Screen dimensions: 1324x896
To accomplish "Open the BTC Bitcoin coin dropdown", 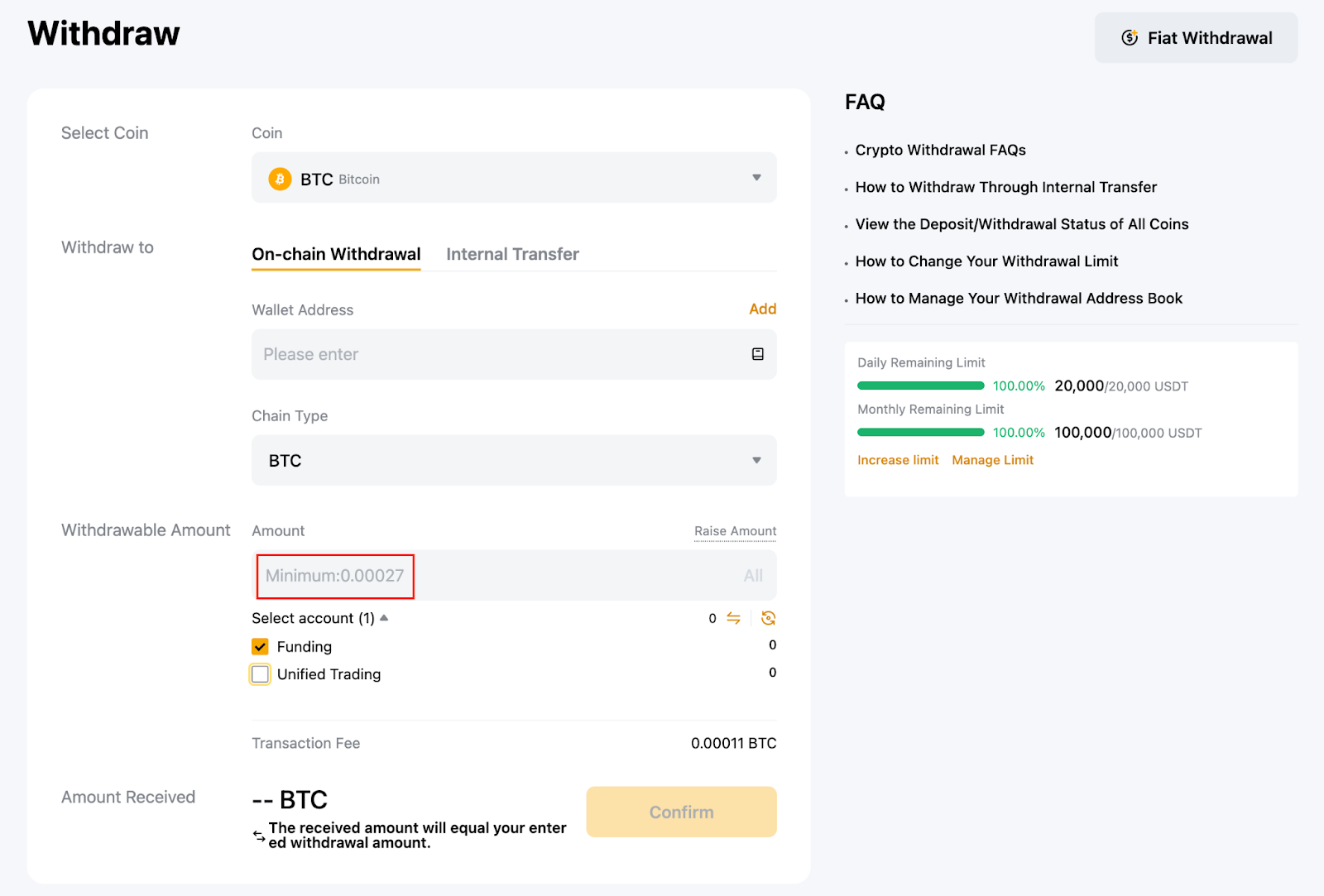I will pyautogui.click(x=513, y=178).
